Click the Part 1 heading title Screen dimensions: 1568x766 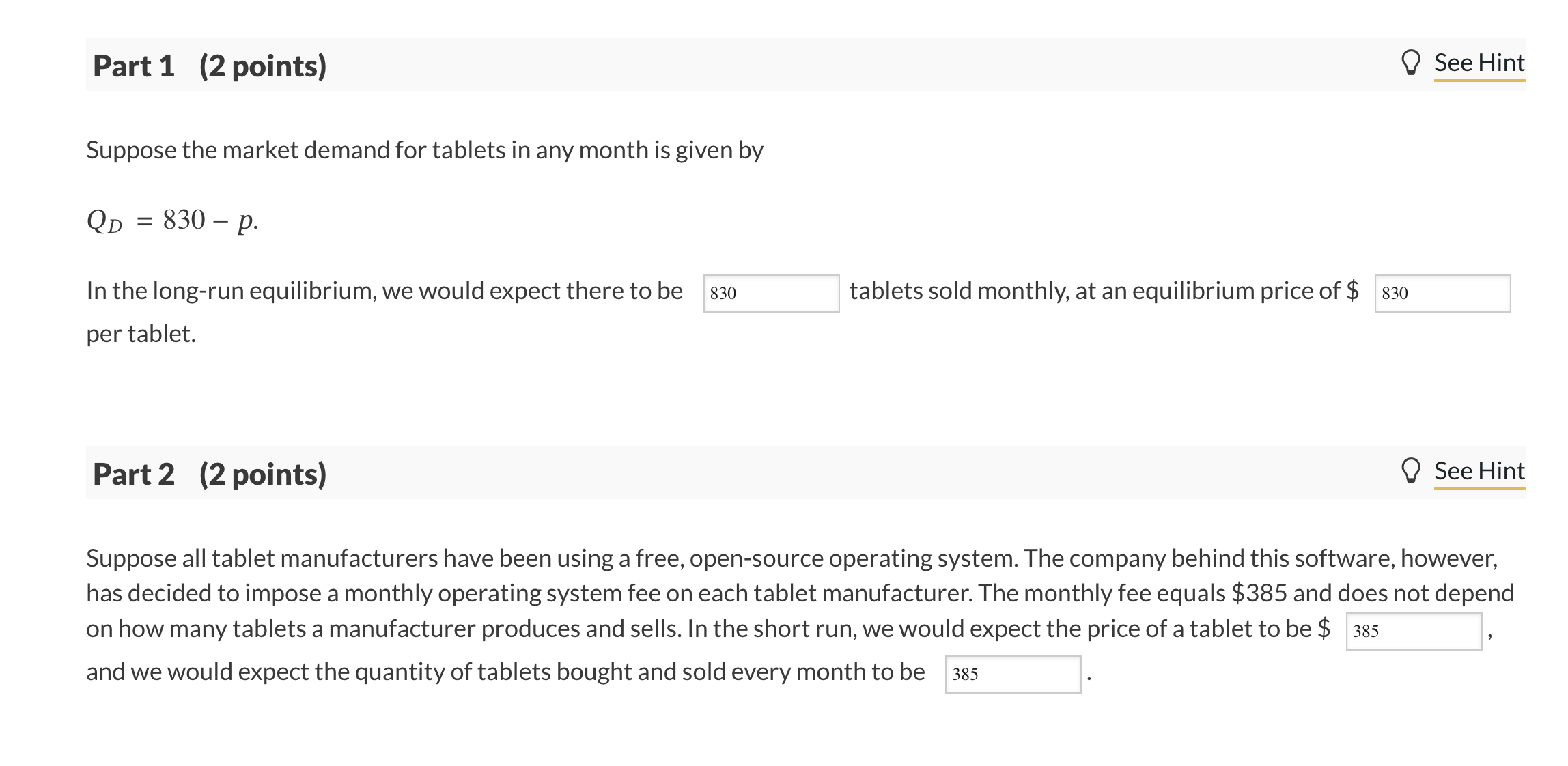click(x=134, y=66)
